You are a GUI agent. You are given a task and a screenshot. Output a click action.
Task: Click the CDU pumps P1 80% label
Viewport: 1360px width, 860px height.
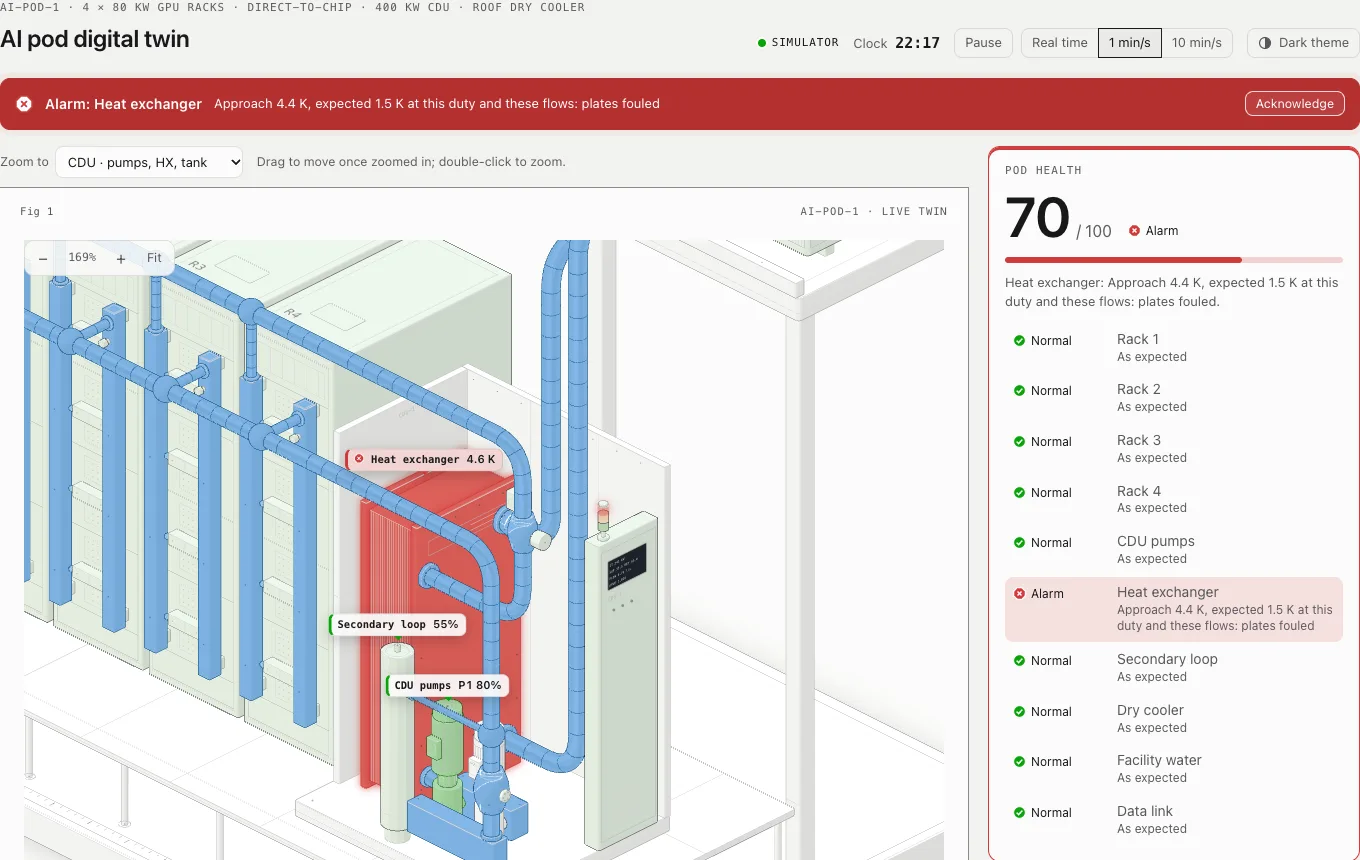[x=447, y=686]
